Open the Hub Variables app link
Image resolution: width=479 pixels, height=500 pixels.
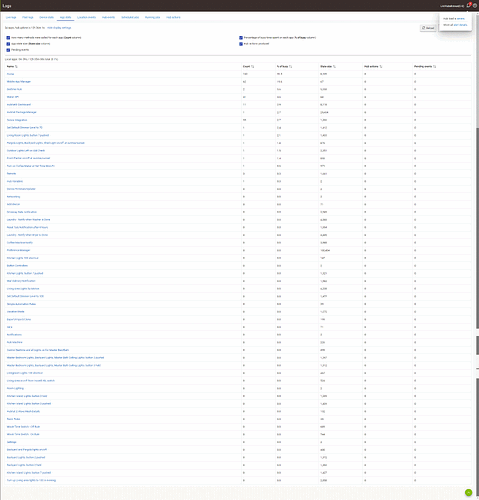pos(15,181)
